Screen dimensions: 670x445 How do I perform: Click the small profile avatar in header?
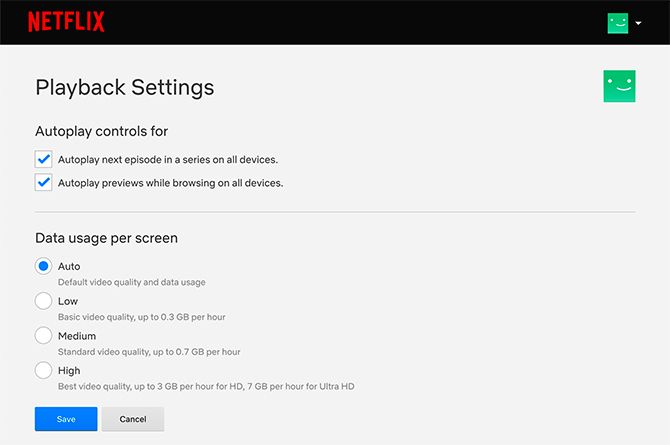pyautogui.click(x=618, y=22)
